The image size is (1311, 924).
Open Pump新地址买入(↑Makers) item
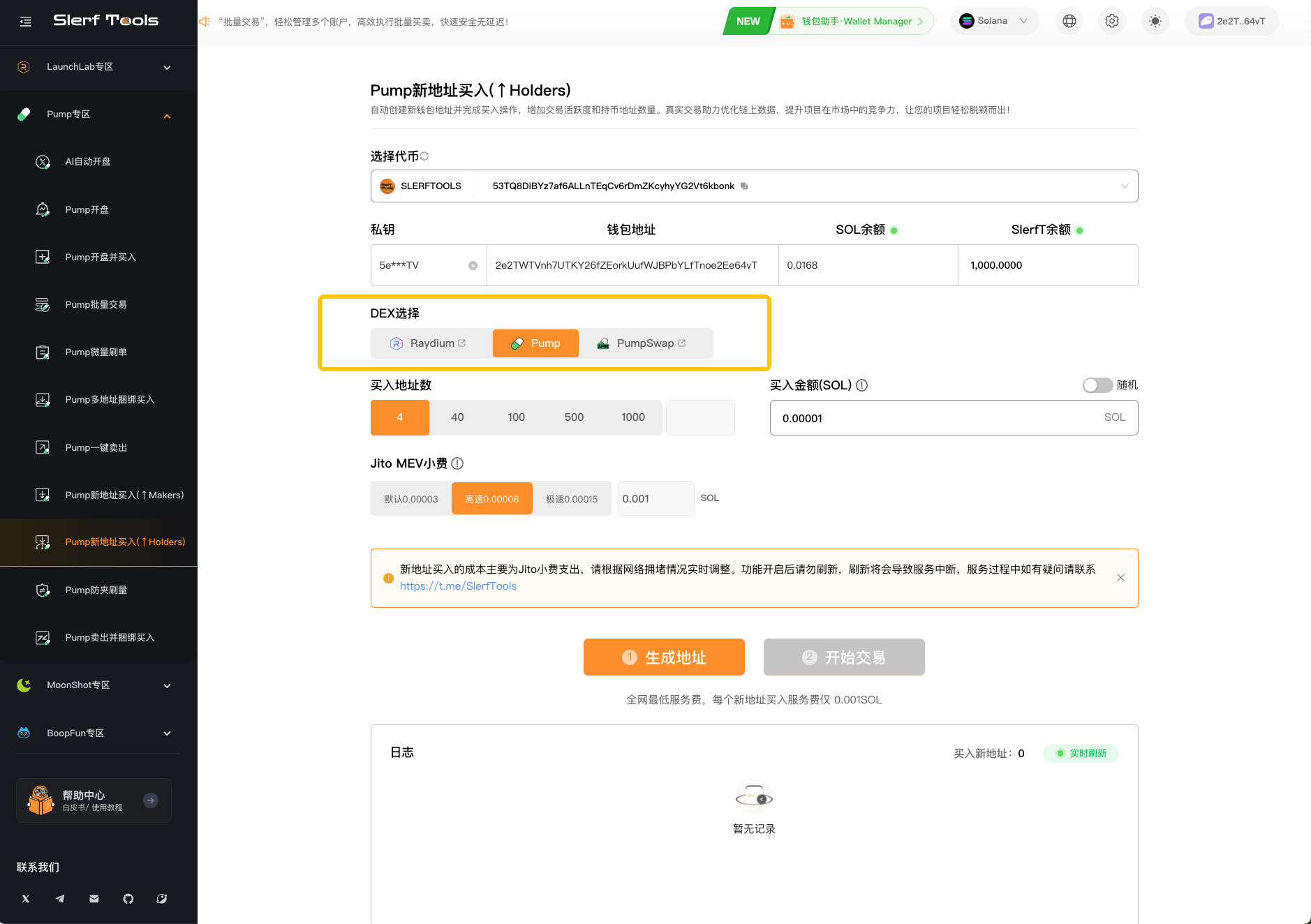point(98,495)
